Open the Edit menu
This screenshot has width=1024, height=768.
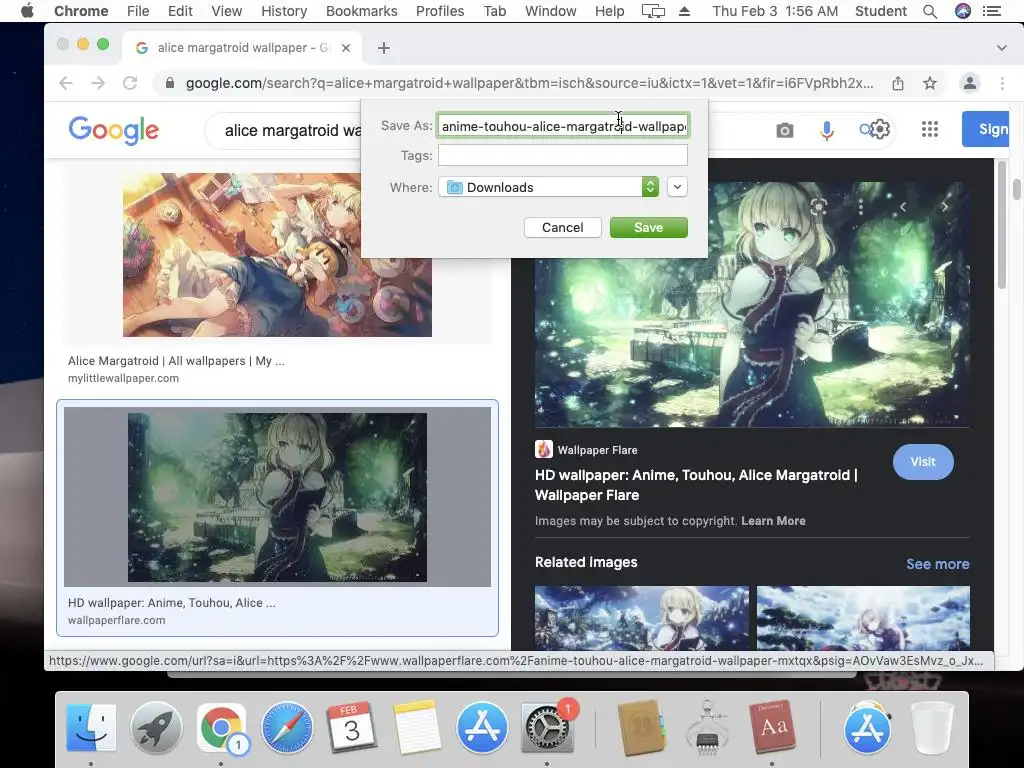pos(180,11)
